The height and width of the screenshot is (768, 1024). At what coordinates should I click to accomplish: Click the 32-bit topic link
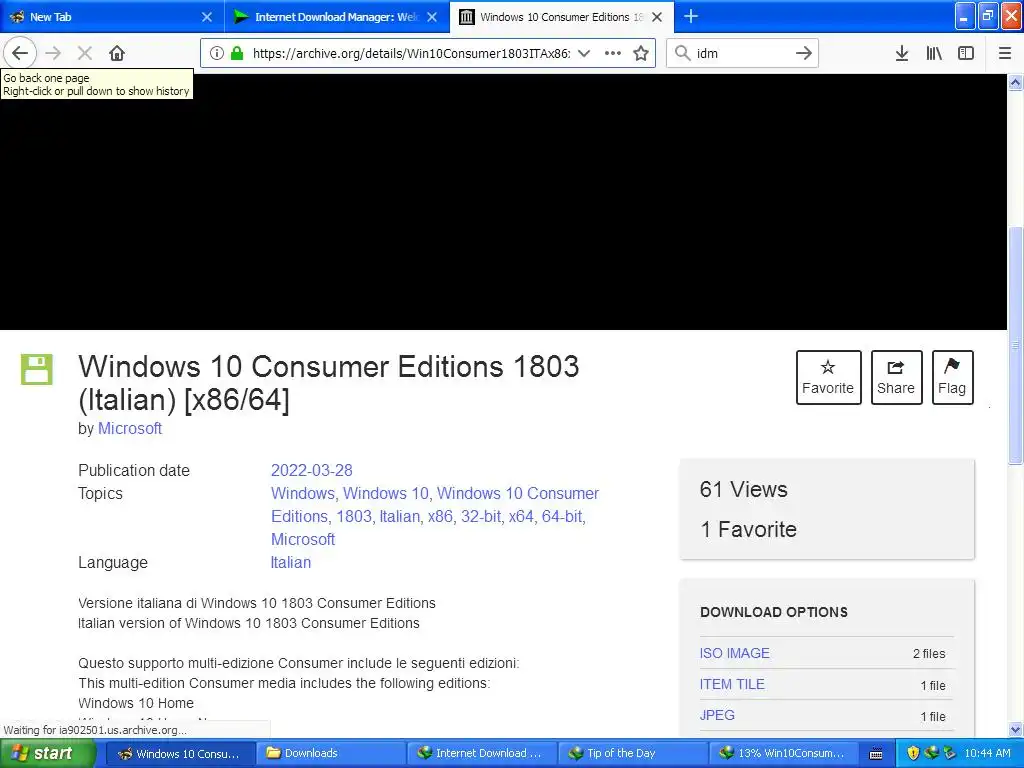481,516
